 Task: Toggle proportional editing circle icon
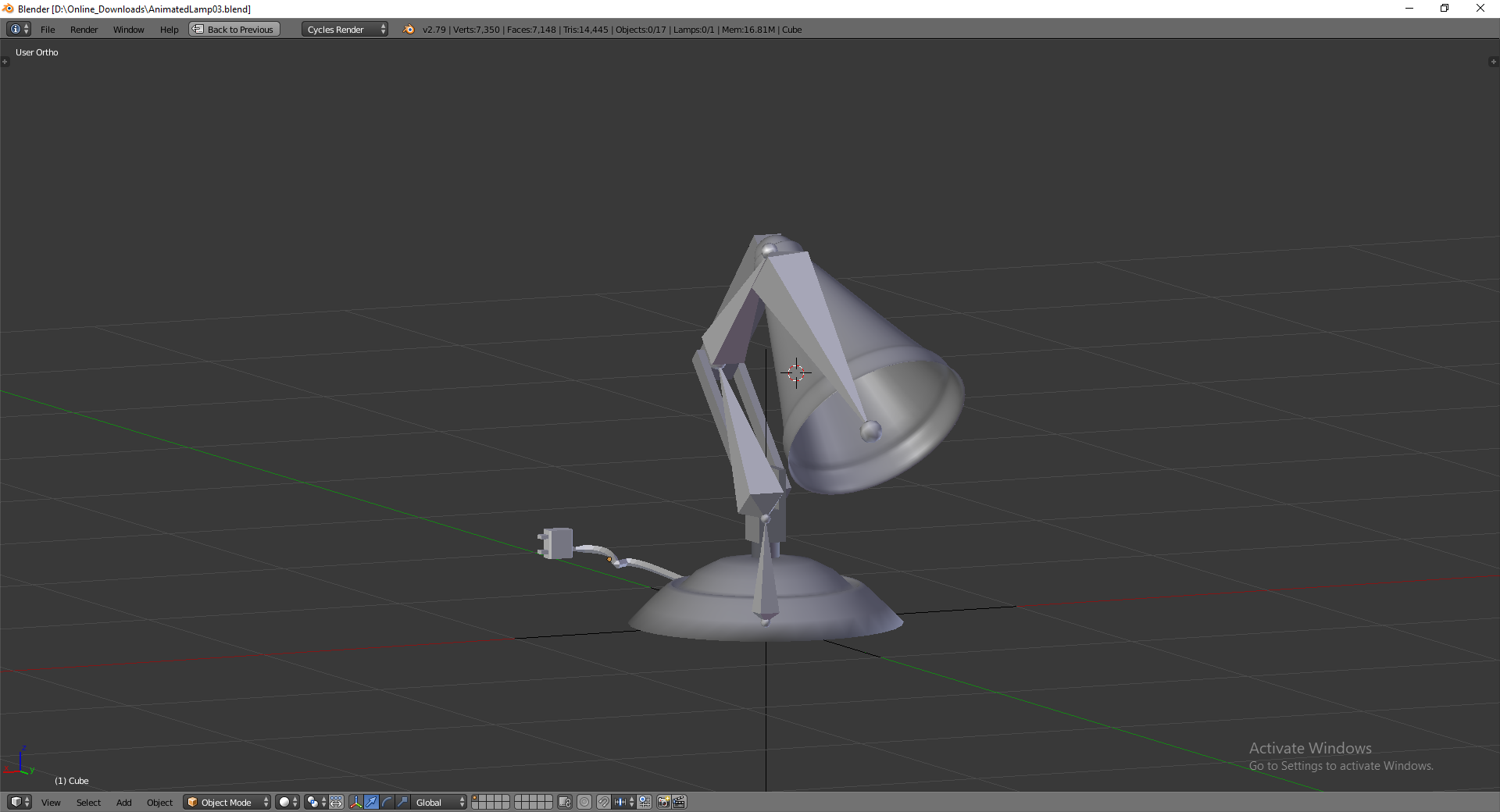pos(584,802)
